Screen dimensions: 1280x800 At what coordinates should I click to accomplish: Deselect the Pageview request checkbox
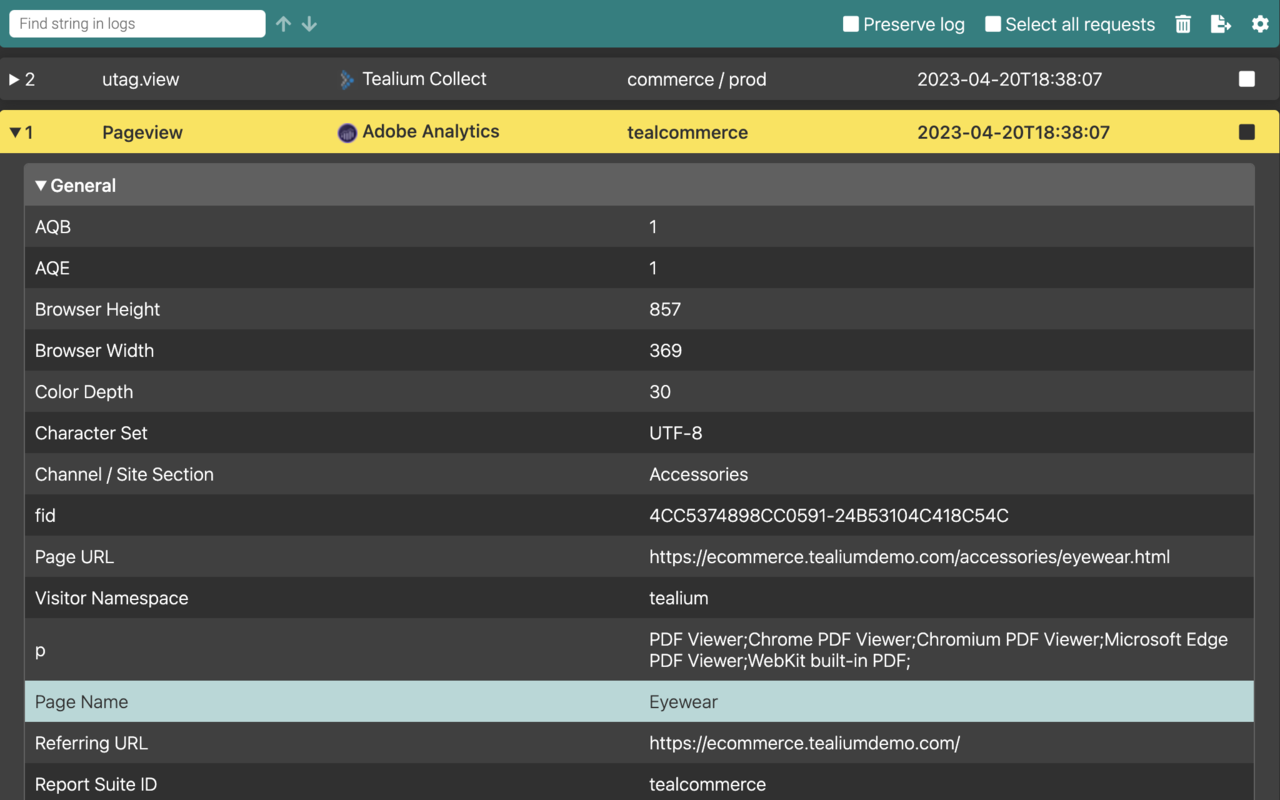tap(1246, 132)
